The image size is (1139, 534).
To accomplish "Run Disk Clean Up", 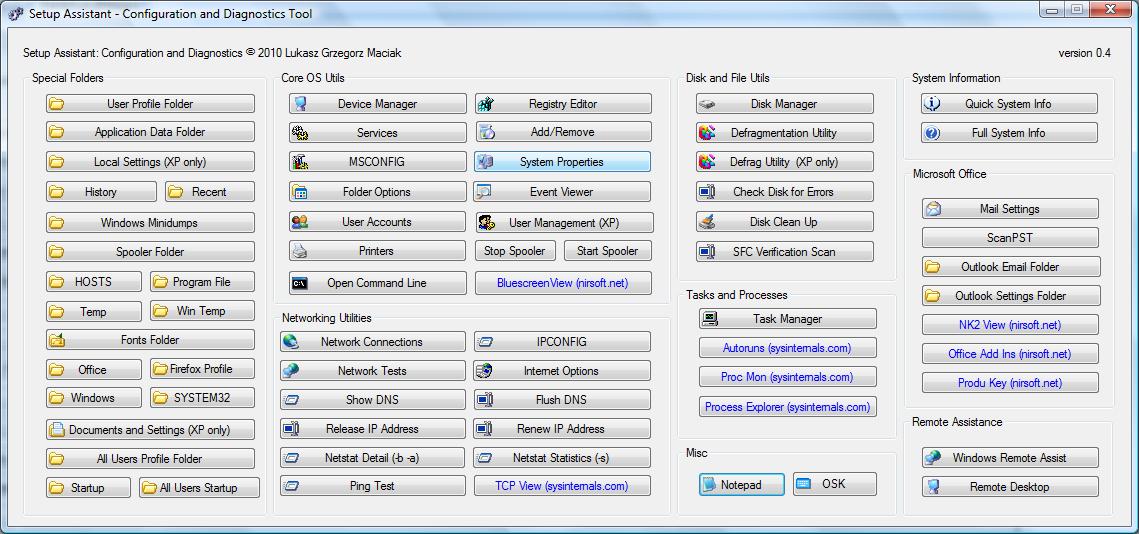I will point(784,222).
